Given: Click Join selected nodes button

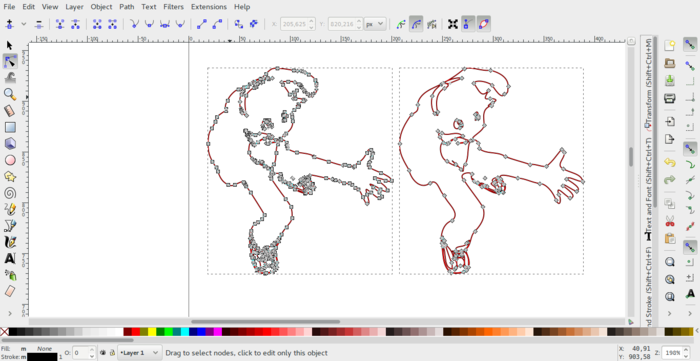Looking at the screenshot, I should click(x=60, y=24).
